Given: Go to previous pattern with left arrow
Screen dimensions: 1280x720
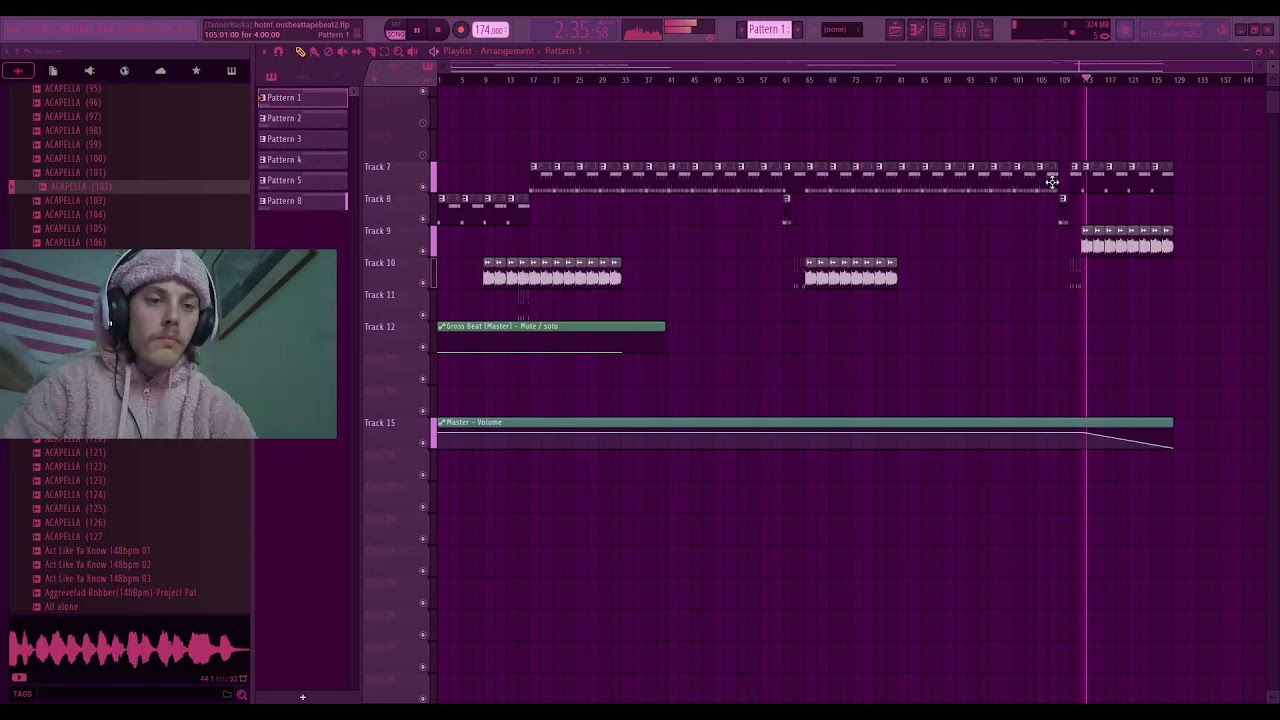Looking at the screenshot, I should [741, 29].
